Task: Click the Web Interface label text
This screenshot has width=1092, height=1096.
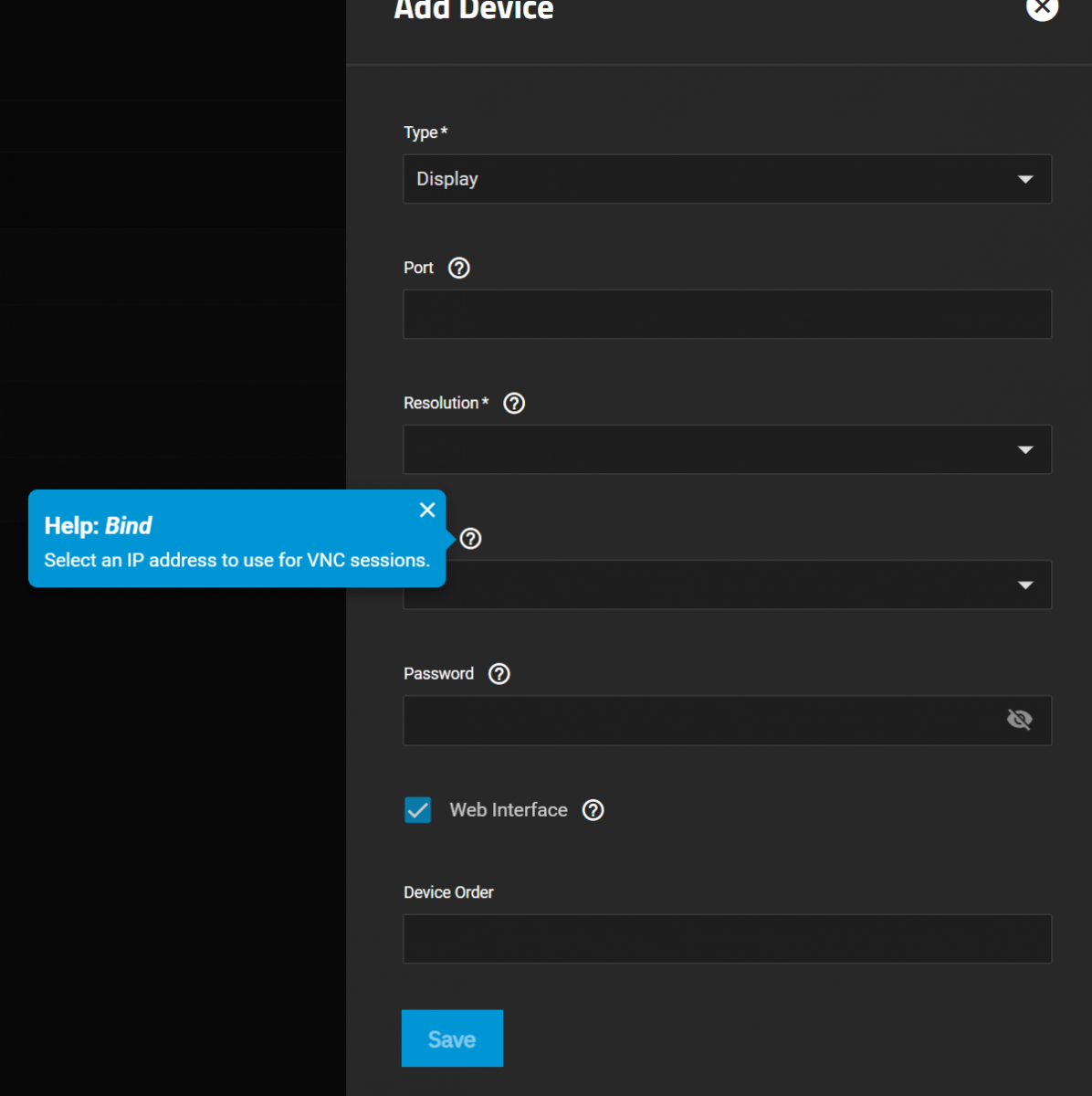Action: tap(509, 810)
